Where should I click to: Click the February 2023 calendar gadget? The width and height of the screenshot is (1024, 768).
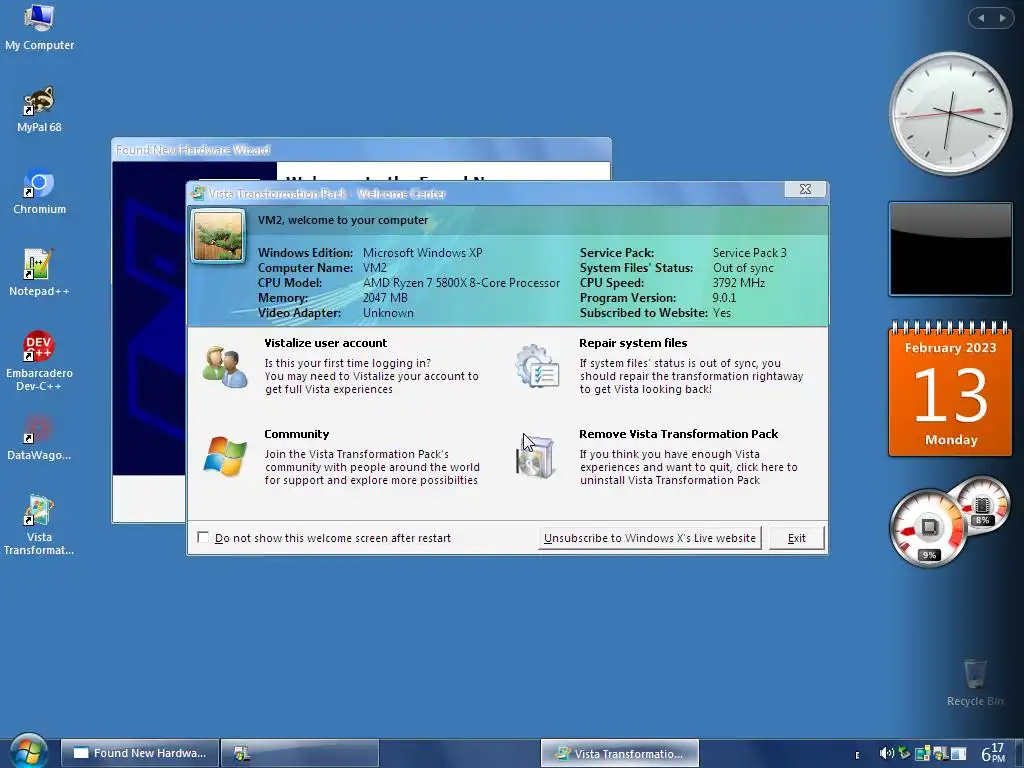pyautogui.click(x=950, y=389)
